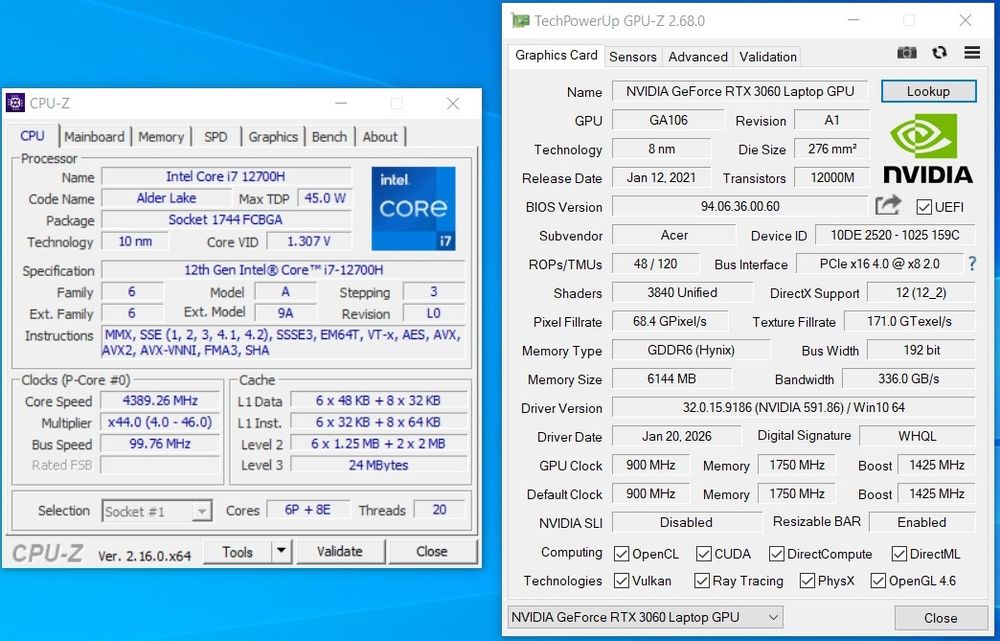Click the Core VID 1.307 V value
Viewport: 1000px width, 641px height.
click(x=309, y=242)
